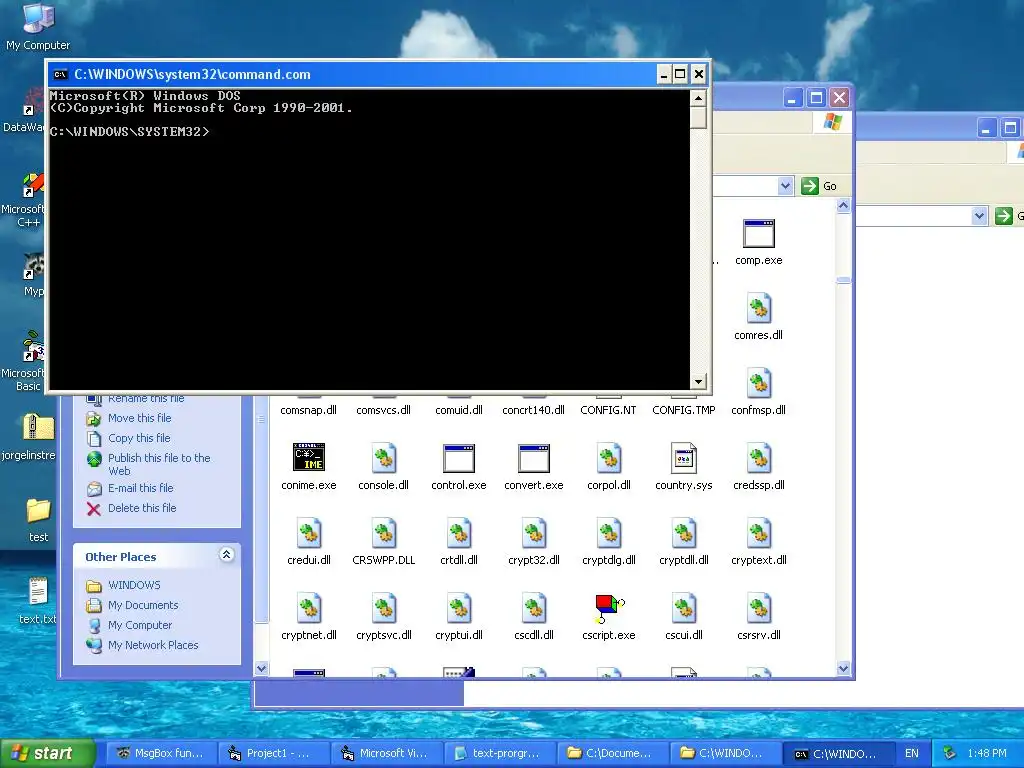The image size is (1024, 768).
Task: Open My Network Places link
Action: point(153,645)
